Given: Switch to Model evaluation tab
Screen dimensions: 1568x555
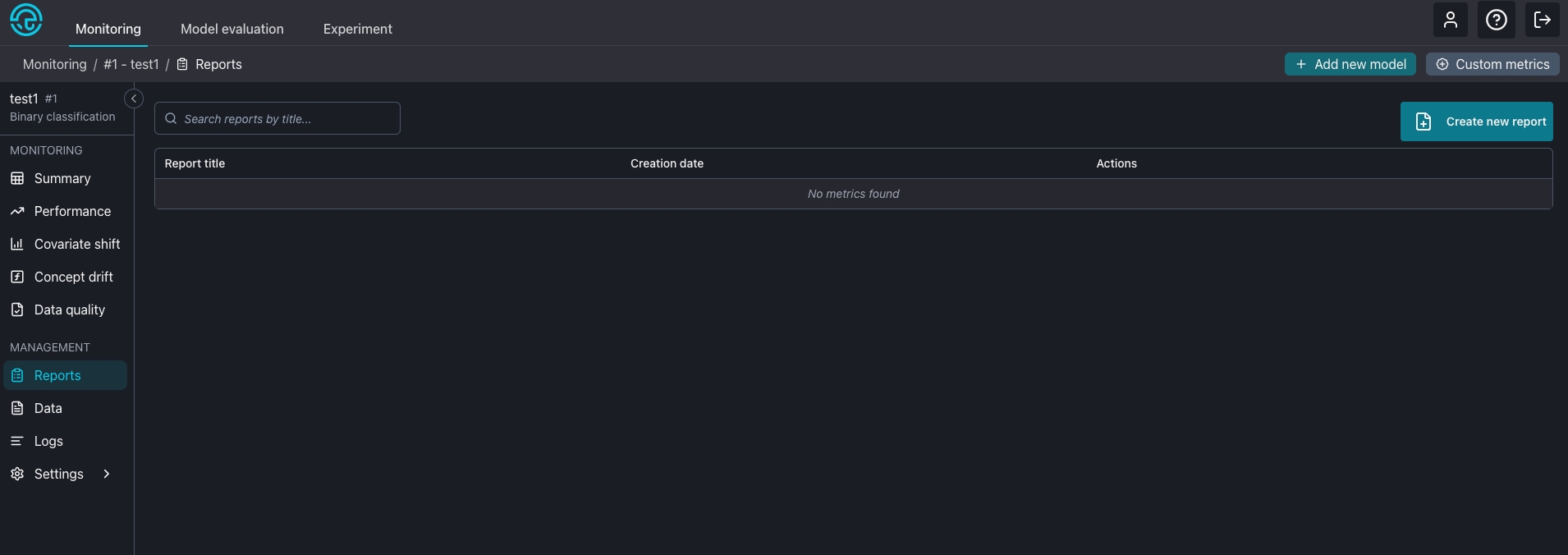Looking at the screenshot, I should (x=232, y=29).
